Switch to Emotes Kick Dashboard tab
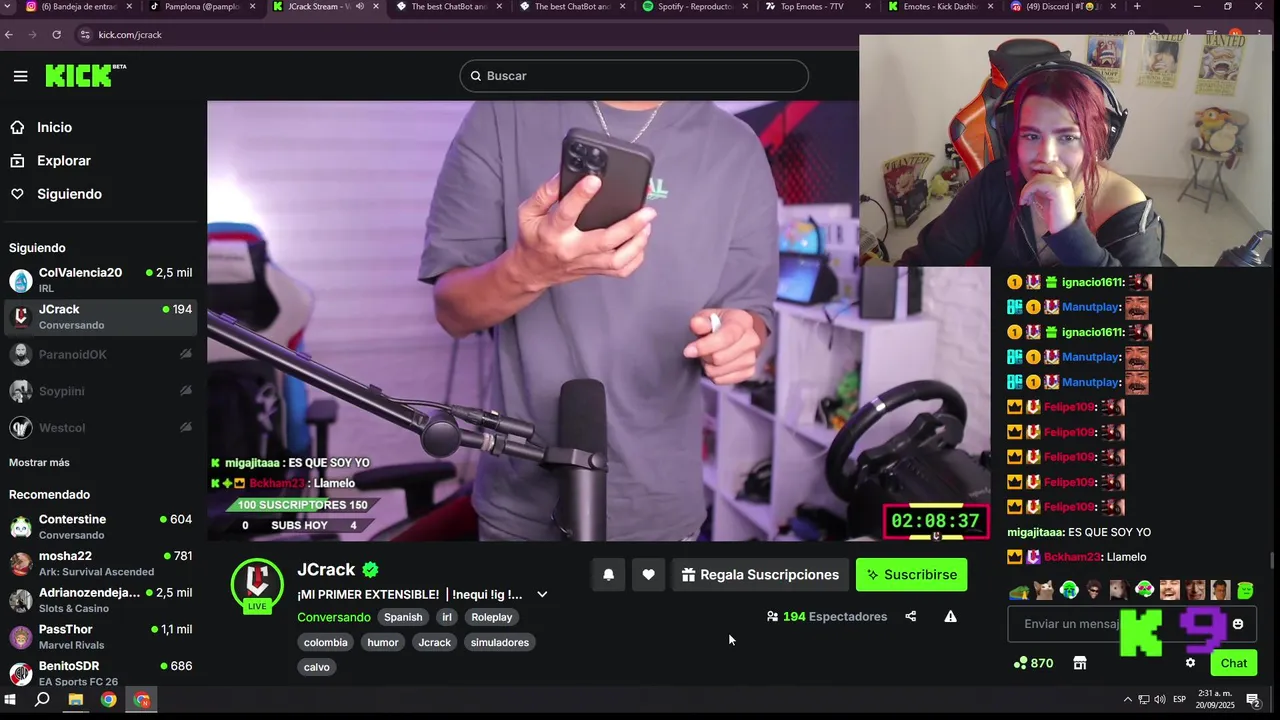 (941, 7)
